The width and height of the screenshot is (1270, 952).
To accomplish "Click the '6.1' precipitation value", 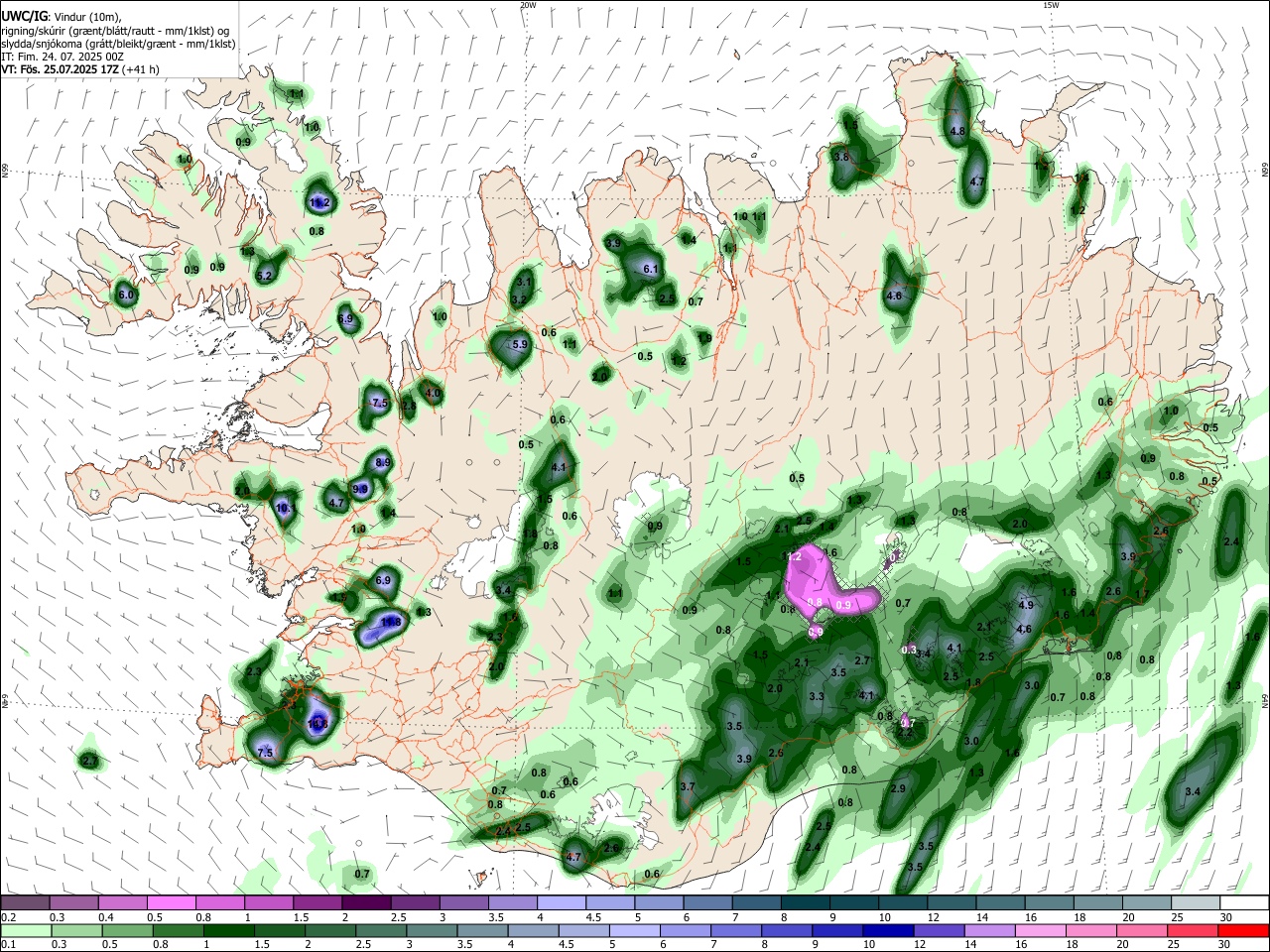I will point(651,270).
